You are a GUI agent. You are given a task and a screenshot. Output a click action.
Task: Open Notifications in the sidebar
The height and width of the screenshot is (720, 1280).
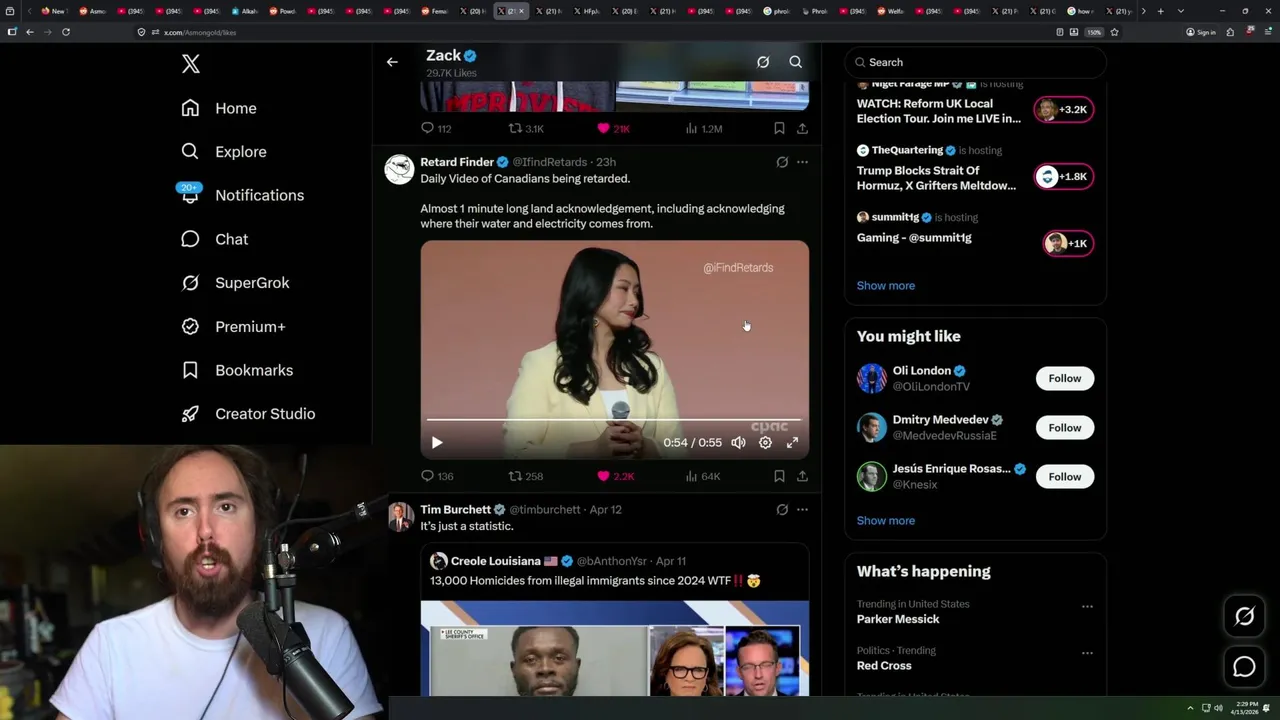click(241, 195)
